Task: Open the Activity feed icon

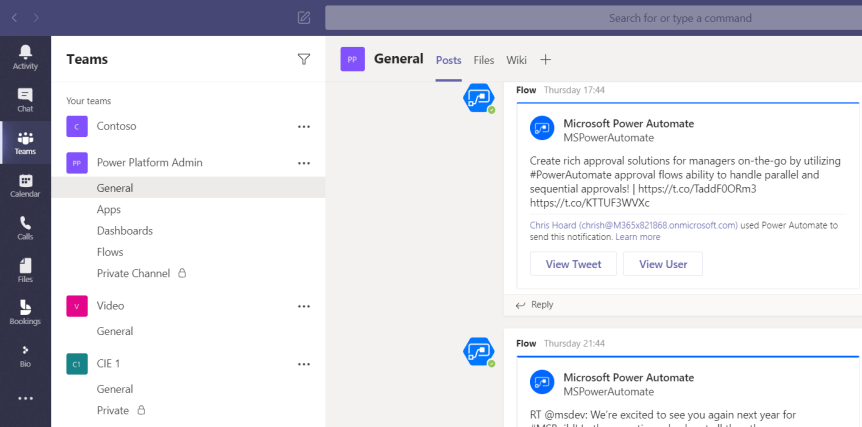Action: tap(25, 57)
